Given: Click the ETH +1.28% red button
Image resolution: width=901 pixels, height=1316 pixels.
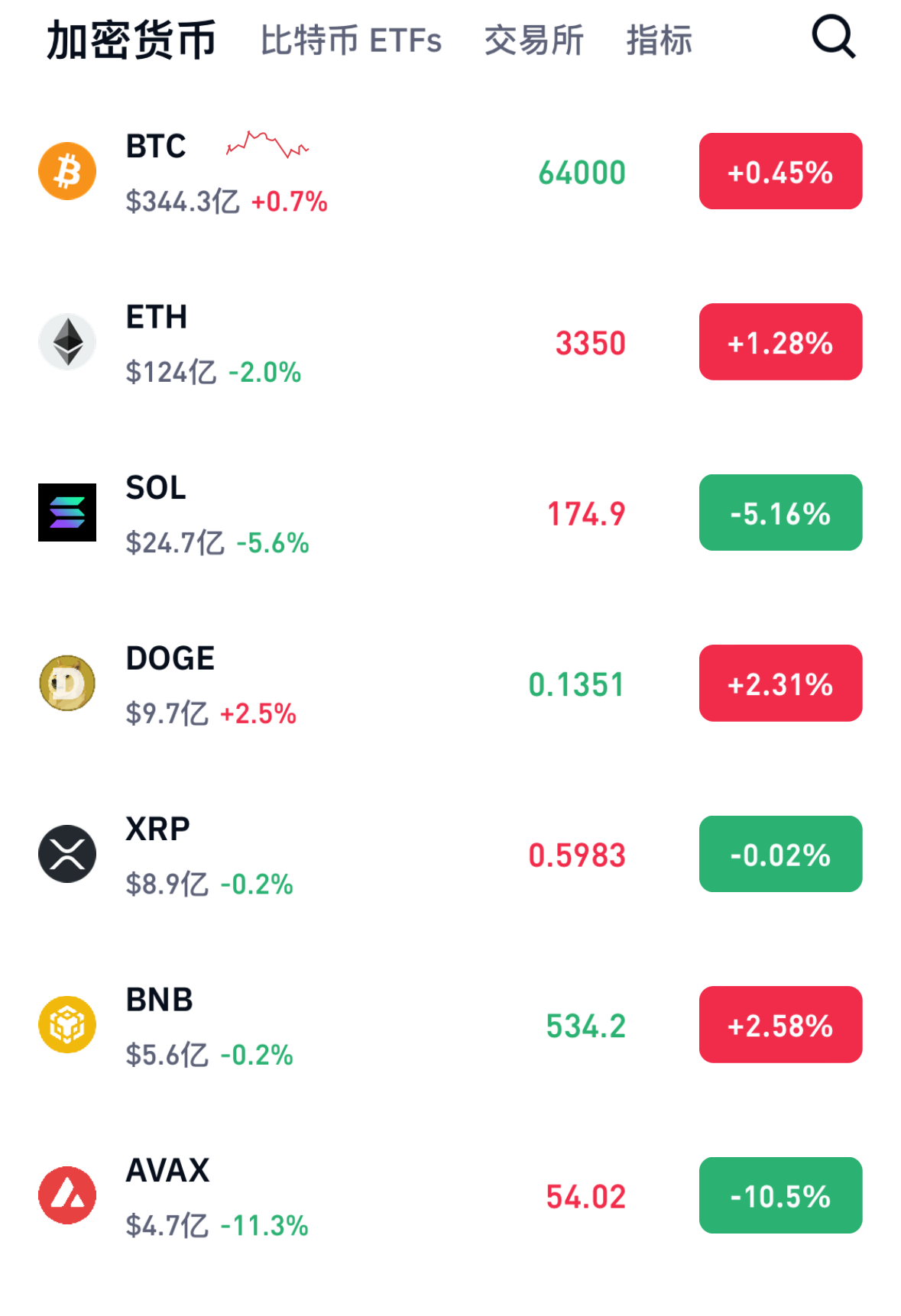Looking at the screenshot, I should click(x=780, y=341).
